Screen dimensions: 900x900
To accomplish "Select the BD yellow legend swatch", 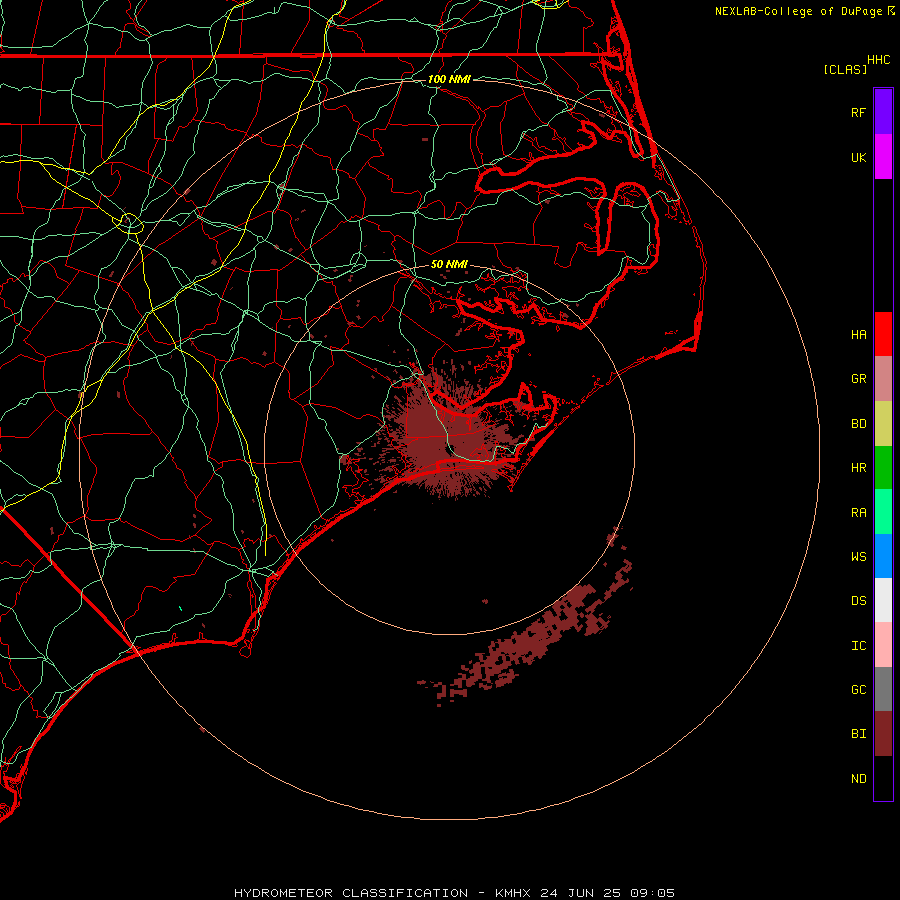I will coord(883,423).
